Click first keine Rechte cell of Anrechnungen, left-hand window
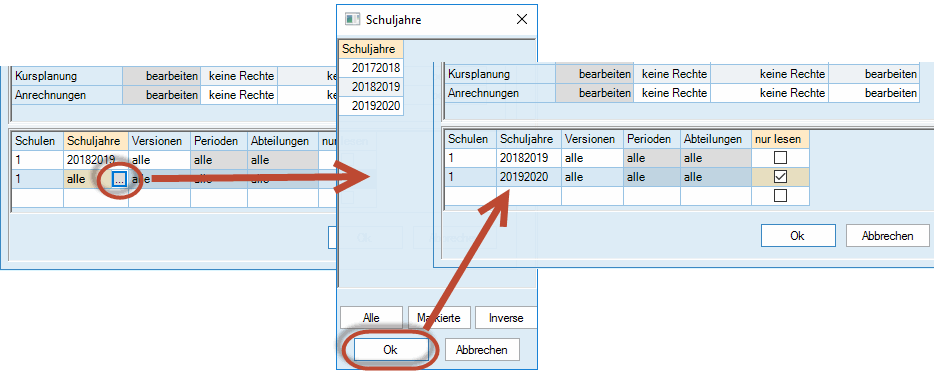 tap(239, 95)
